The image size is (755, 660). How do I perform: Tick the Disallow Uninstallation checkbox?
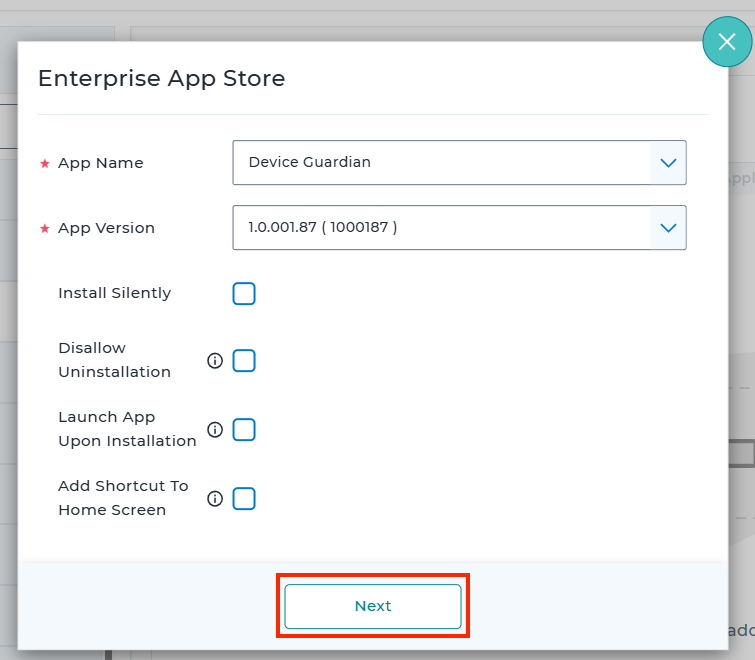(x=244, y=361)
